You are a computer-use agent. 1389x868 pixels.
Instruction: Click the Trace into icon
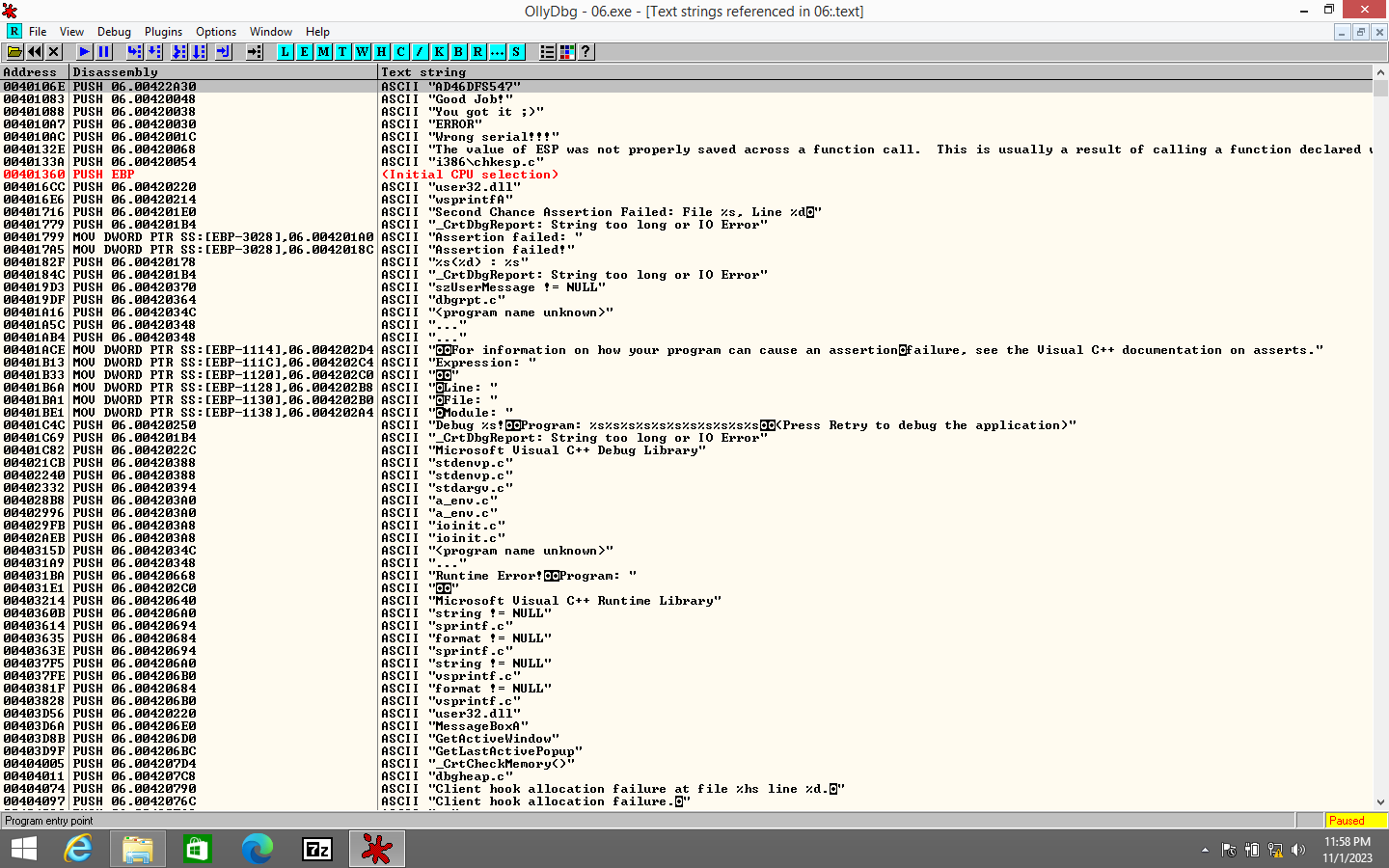tap(179, 52)
